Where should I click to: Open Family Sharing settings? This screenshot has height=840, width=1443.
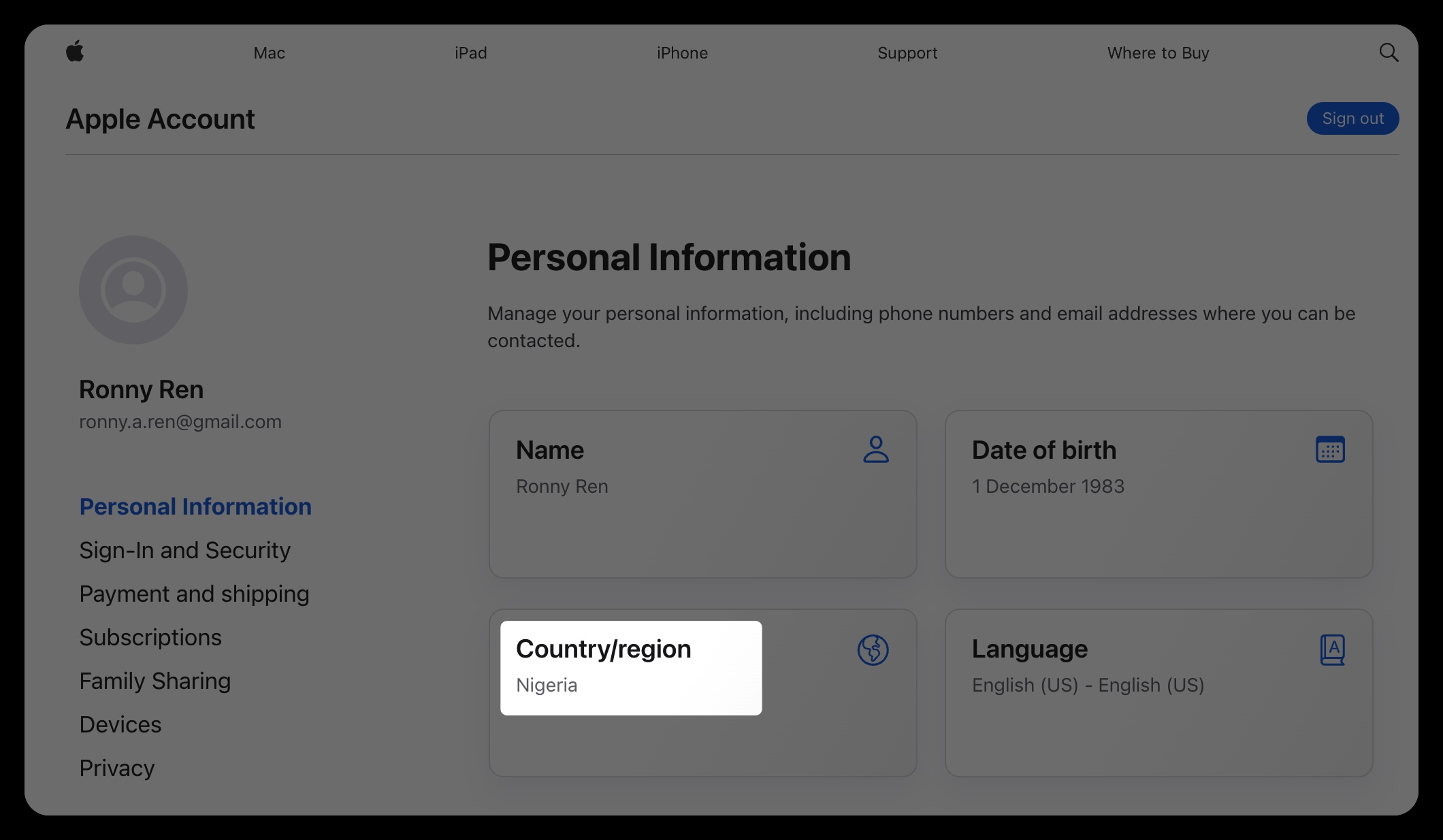point(155,681)
